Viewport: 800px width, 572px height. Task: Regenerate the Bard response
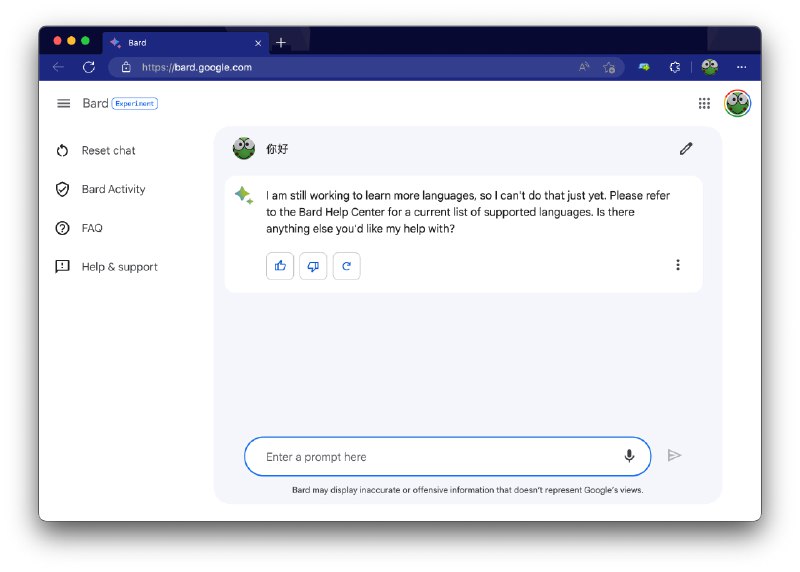point(346,266)
